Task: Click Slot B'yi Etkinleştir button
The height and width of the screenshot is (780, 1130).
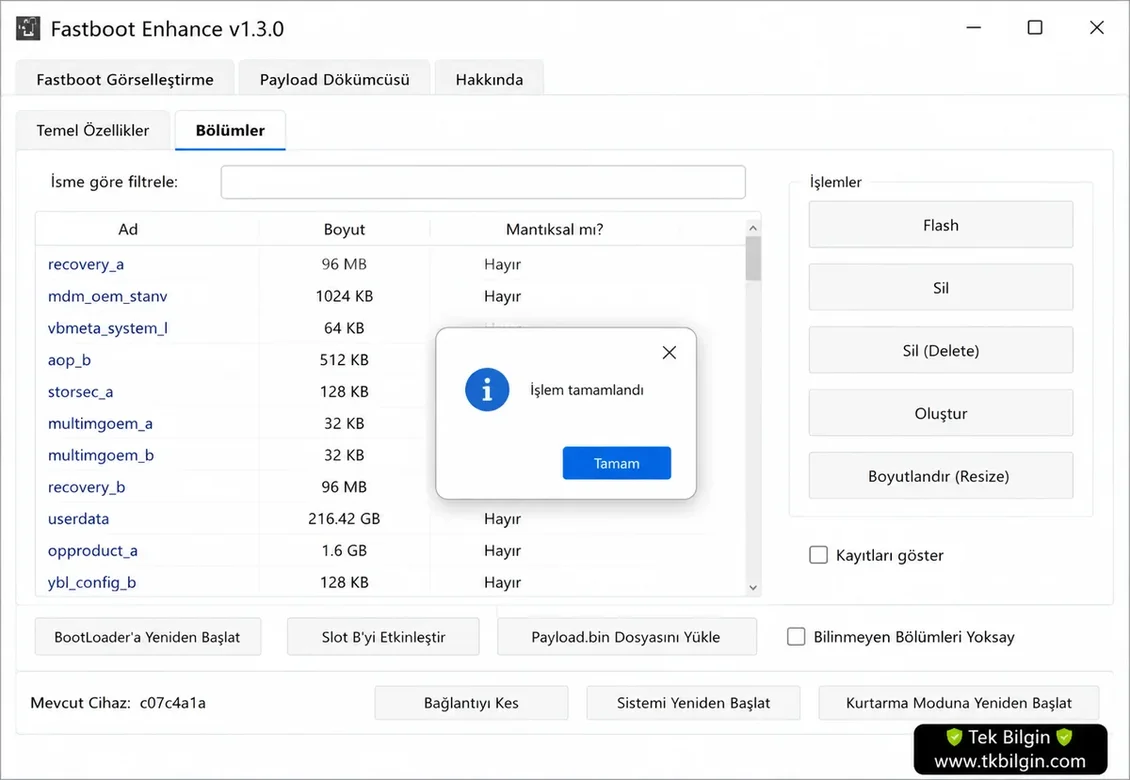Action: point(383,637)
